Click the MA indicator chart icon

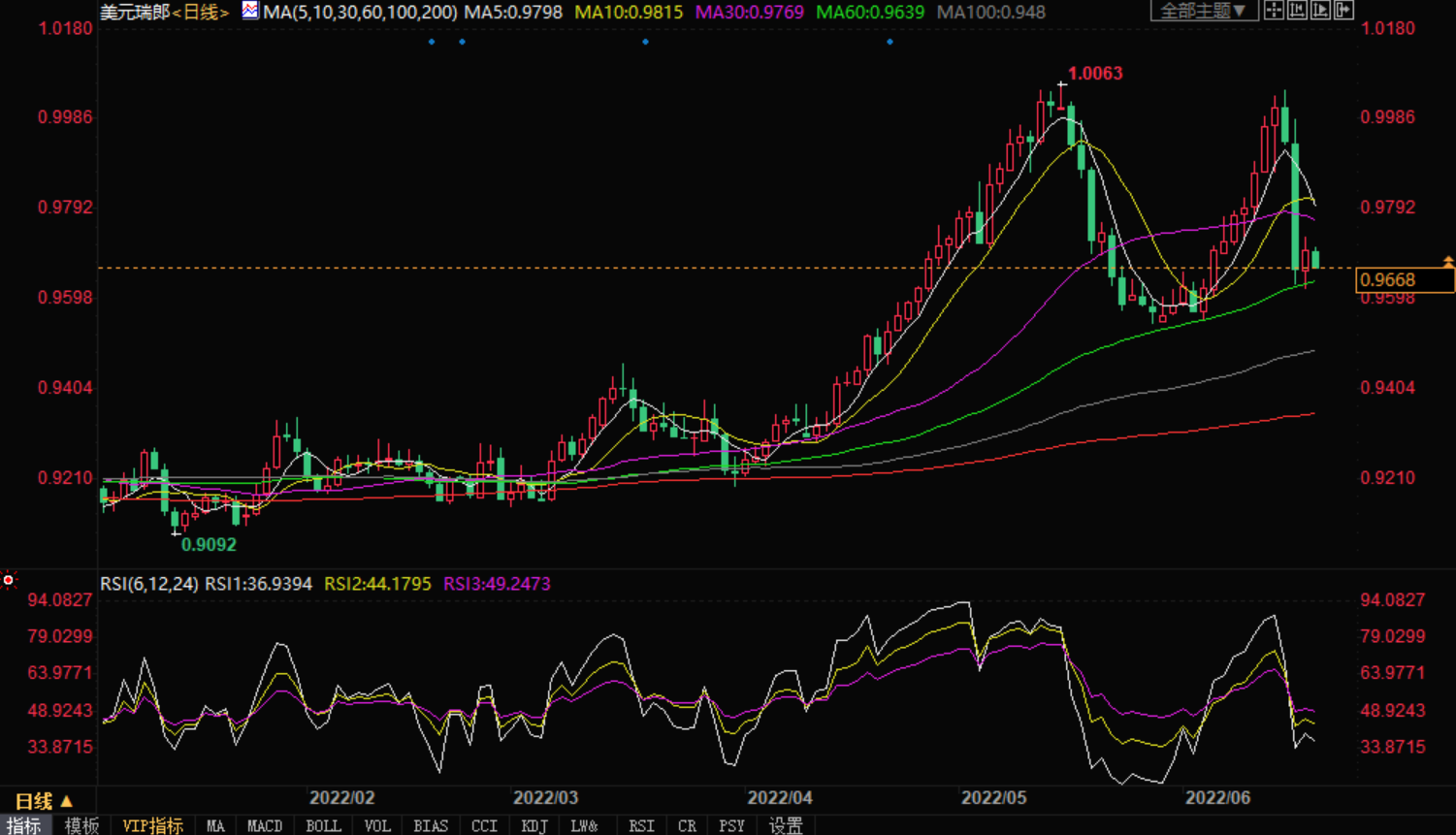click(x=250, y=11)
